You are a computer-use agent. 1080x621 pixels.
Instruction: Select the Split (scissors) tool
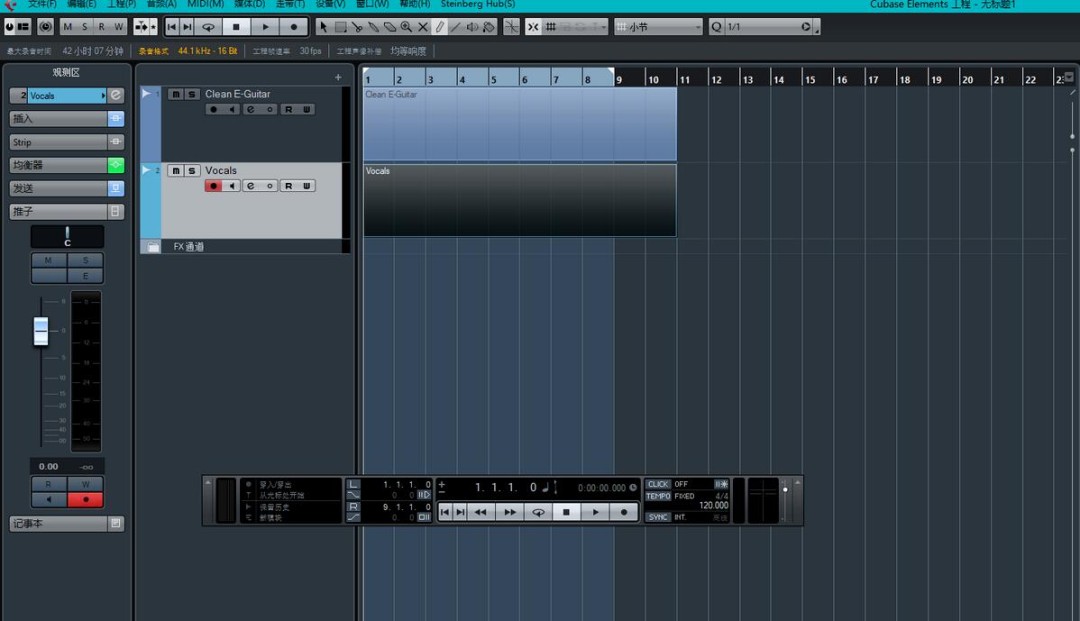coord(359,27)
